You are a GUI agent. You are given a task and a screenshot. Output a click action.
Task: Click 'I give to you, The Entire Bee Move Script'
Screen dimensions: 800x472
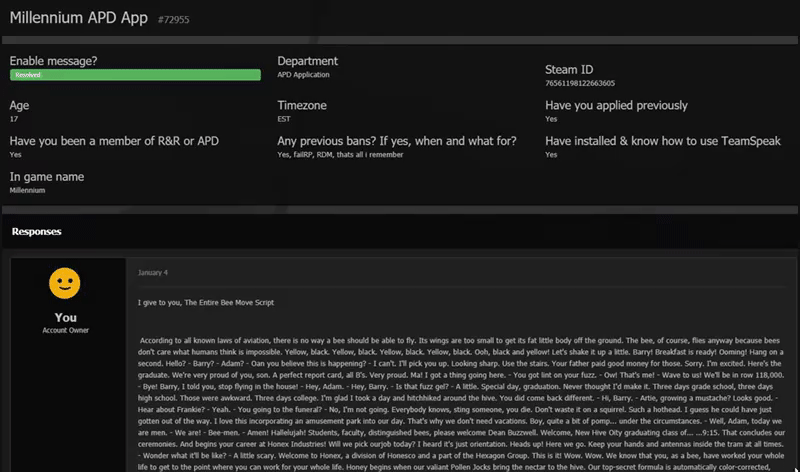click(x=206, y=303)
